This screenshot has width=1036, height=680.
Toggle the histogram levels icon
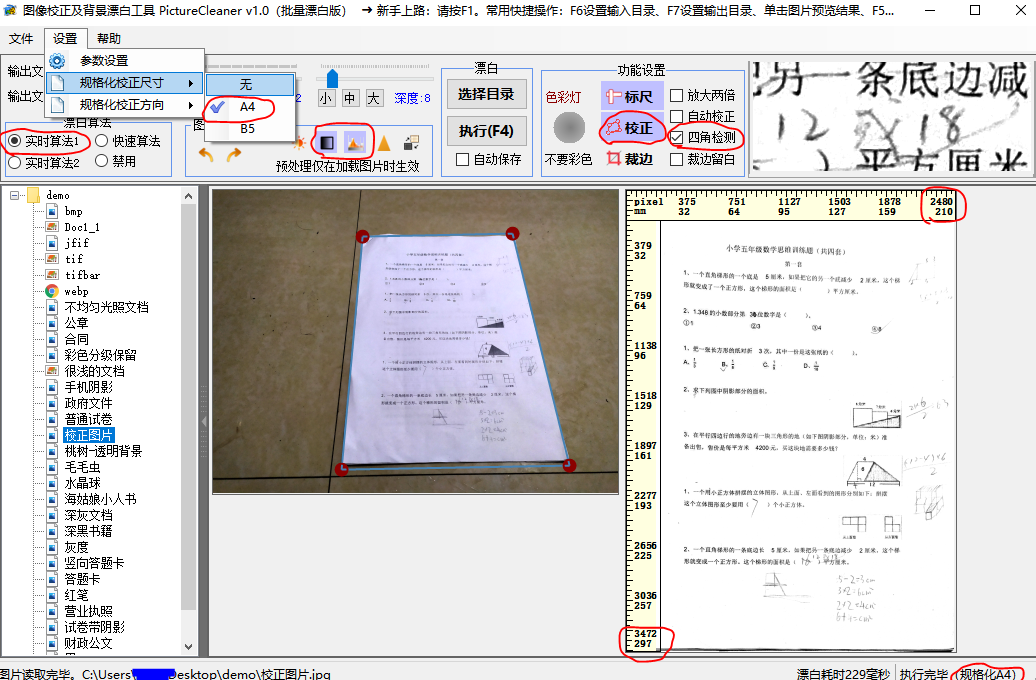355,143
